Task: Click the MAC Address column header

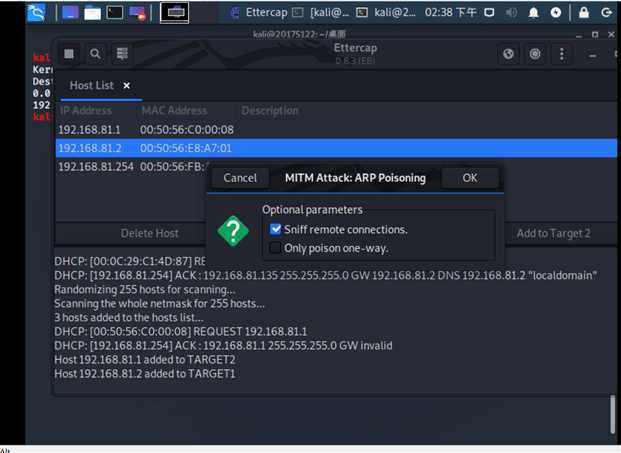Action: pyautogui.click(x=174, y=110)
